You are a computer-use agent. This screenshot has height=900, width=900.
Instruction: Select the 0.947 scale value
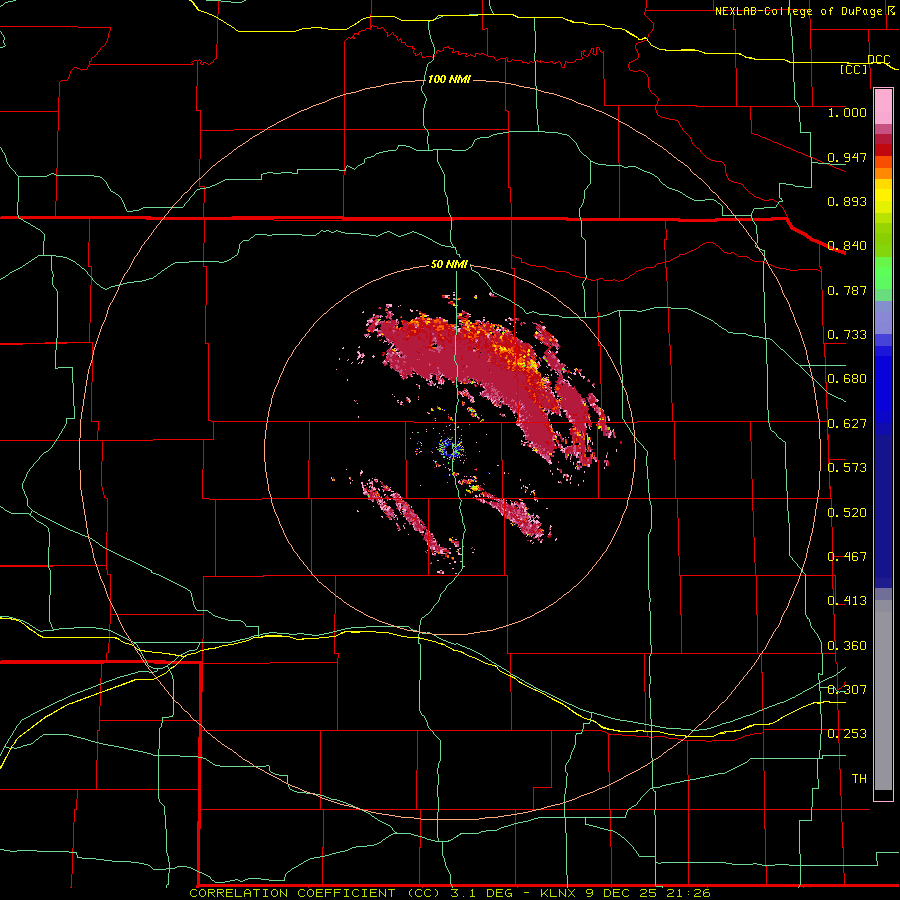pyautogui.click(x=847, y=157)
